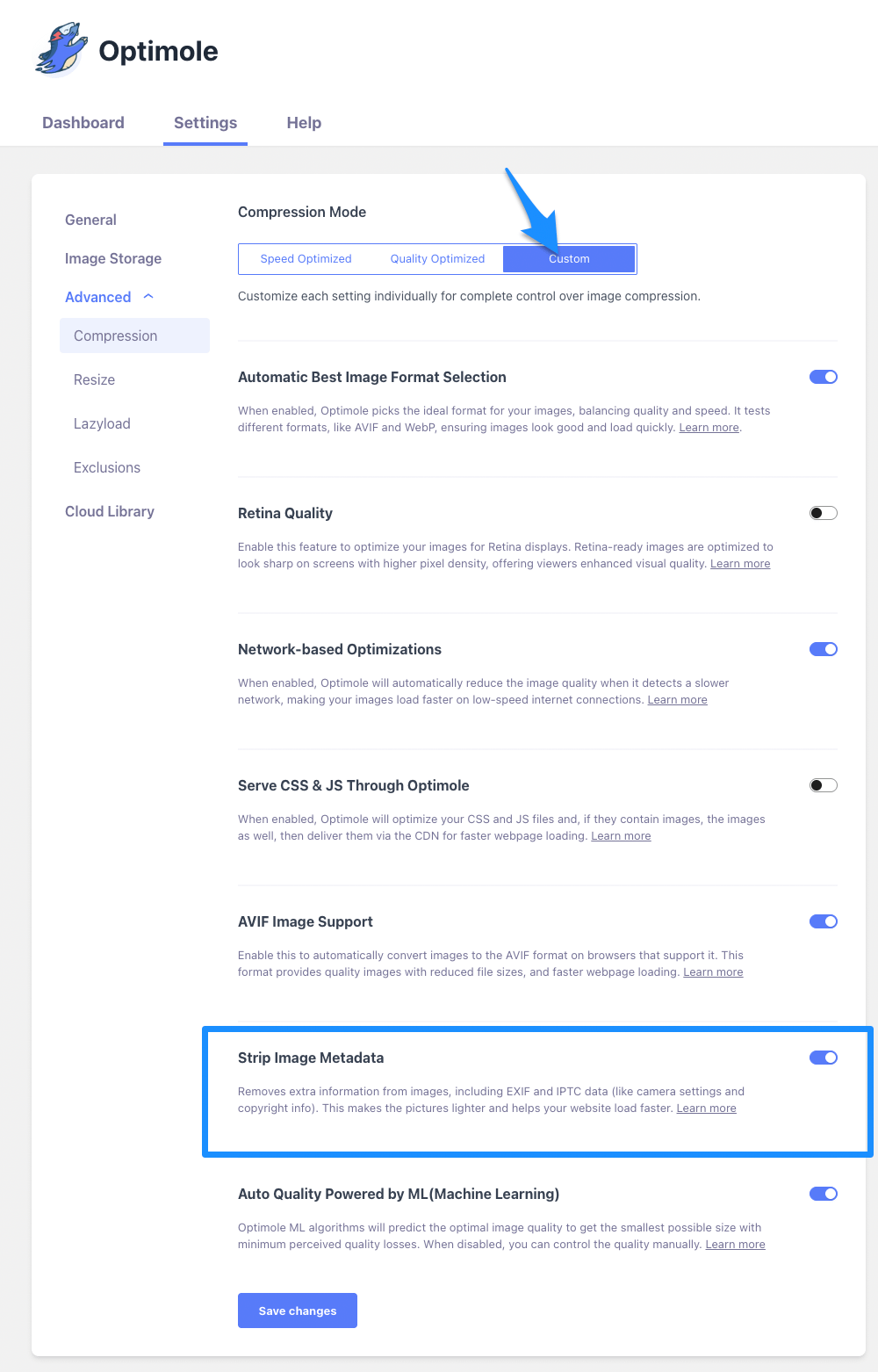Screen dimensions: 878x1372
Task: Select Speed Optimized compression mode
Action: tap(306, 259)
